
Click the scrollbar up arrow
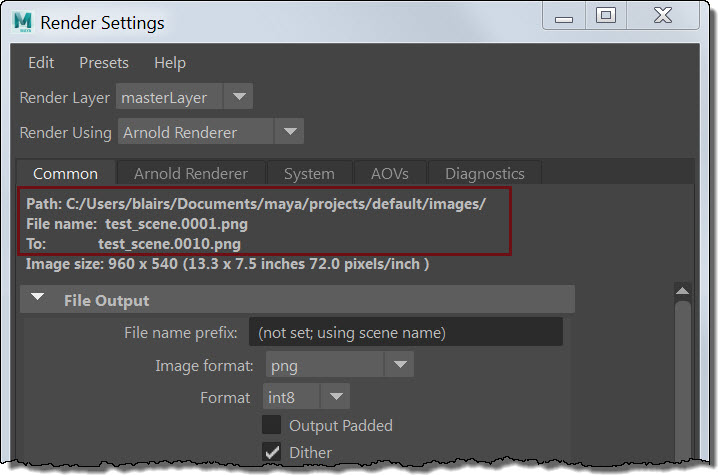pyautogui.click(x=683, y=292)
